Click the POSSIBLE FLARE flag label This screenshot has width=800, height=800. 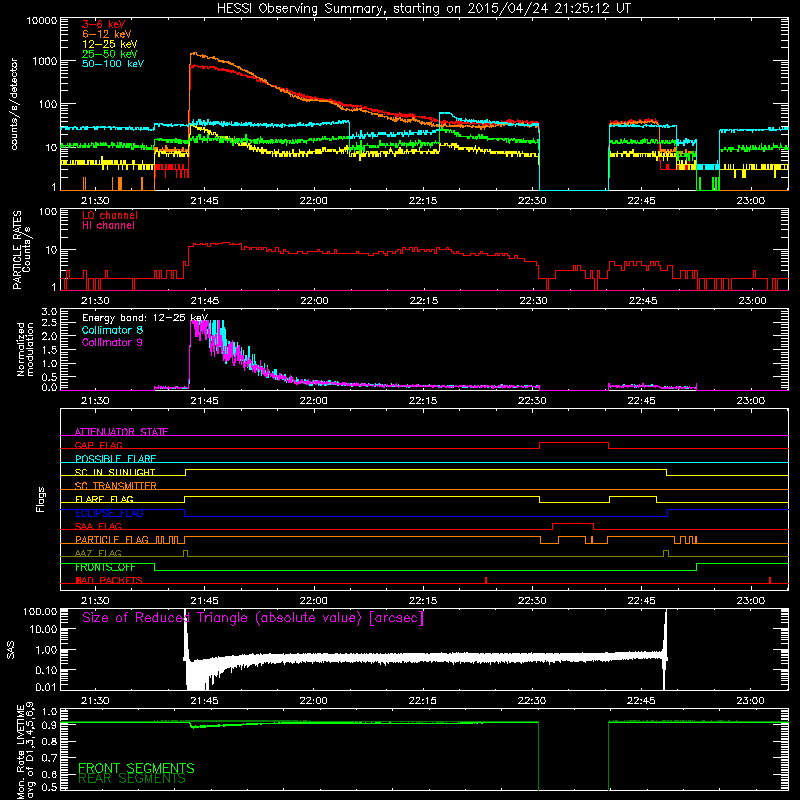coord(115,459)
